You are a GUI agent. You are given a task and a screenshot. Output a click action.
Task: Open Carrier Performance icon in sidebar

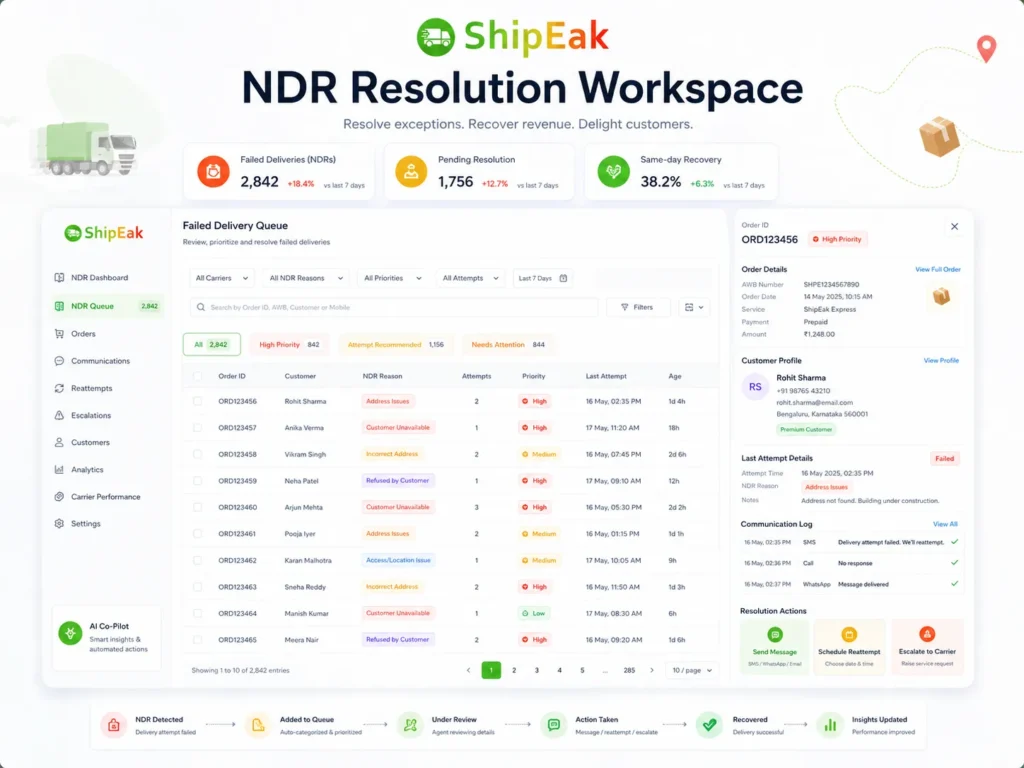coord(59,497)
